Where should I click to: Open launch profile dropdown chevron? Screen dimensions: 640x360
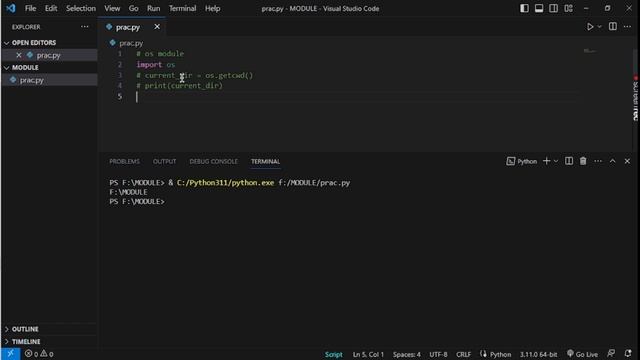click(556, 161)
